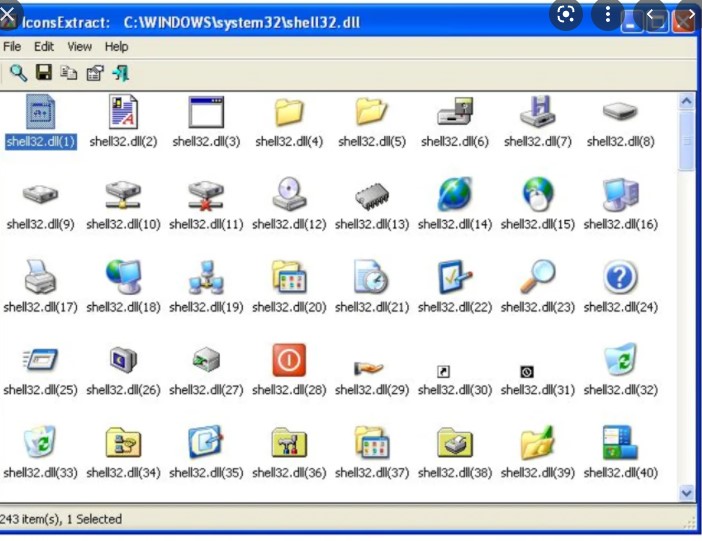Open the File menu
Screen dimensions: 702x541
click(x=12, y=47)
